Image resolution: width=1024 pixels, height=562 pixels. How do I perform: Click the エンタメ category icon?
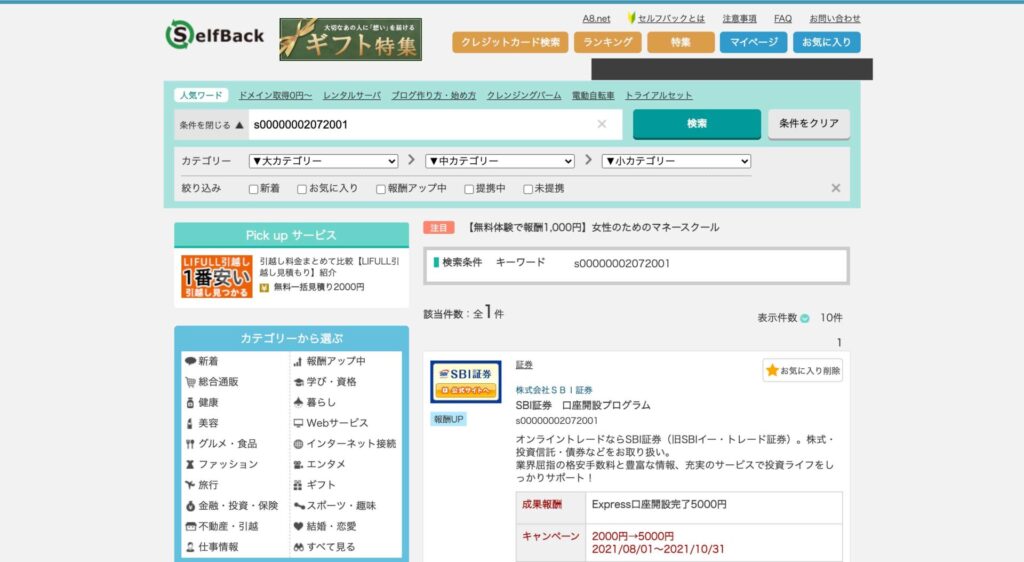(298, 465)
